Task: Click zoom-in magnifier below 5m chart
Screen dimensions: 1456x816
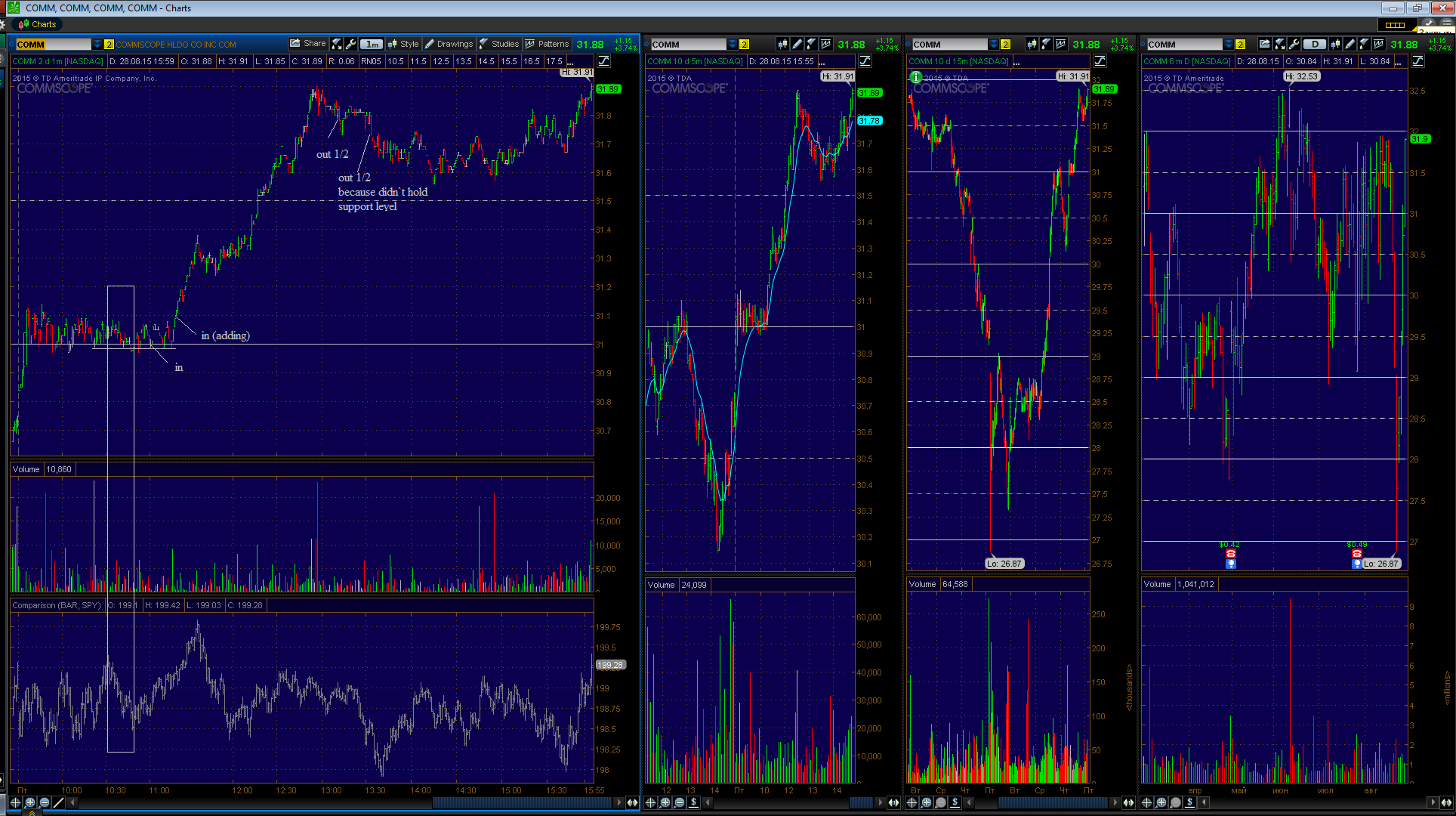Action: click(x=665, y=802)
